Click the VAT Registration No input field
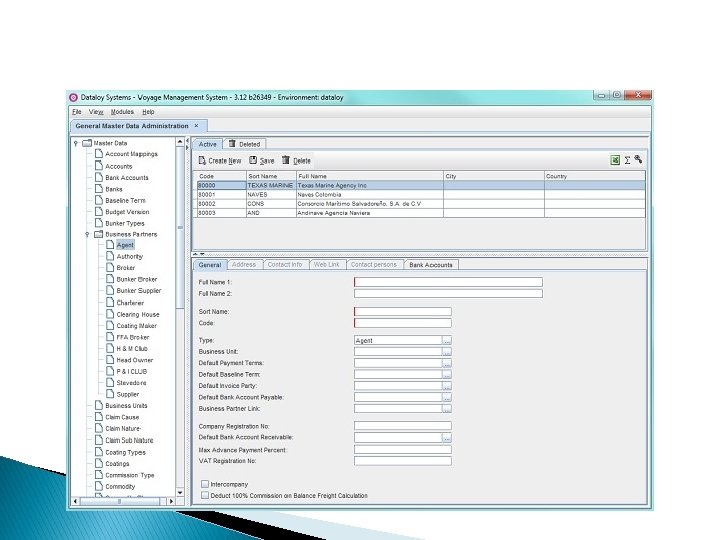720x540 pixels. tap(403, 461)
